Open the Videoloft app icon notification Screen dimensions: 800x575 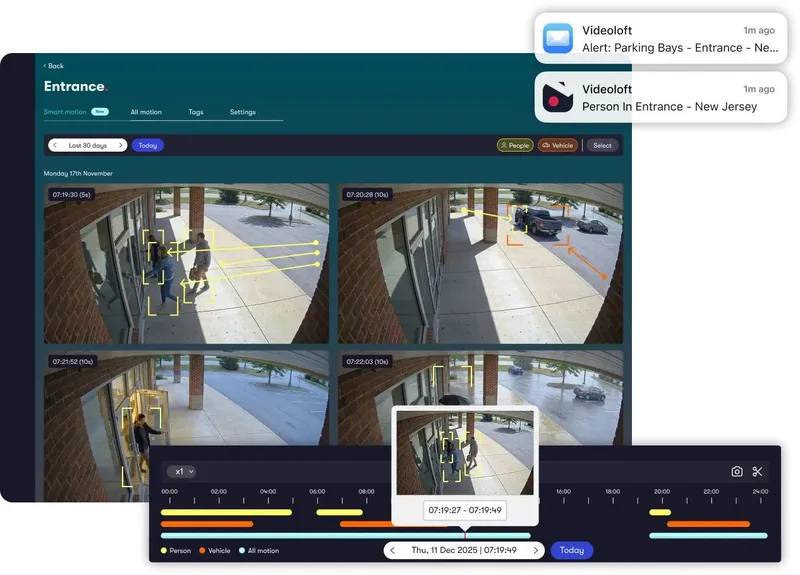coord(558,97)
